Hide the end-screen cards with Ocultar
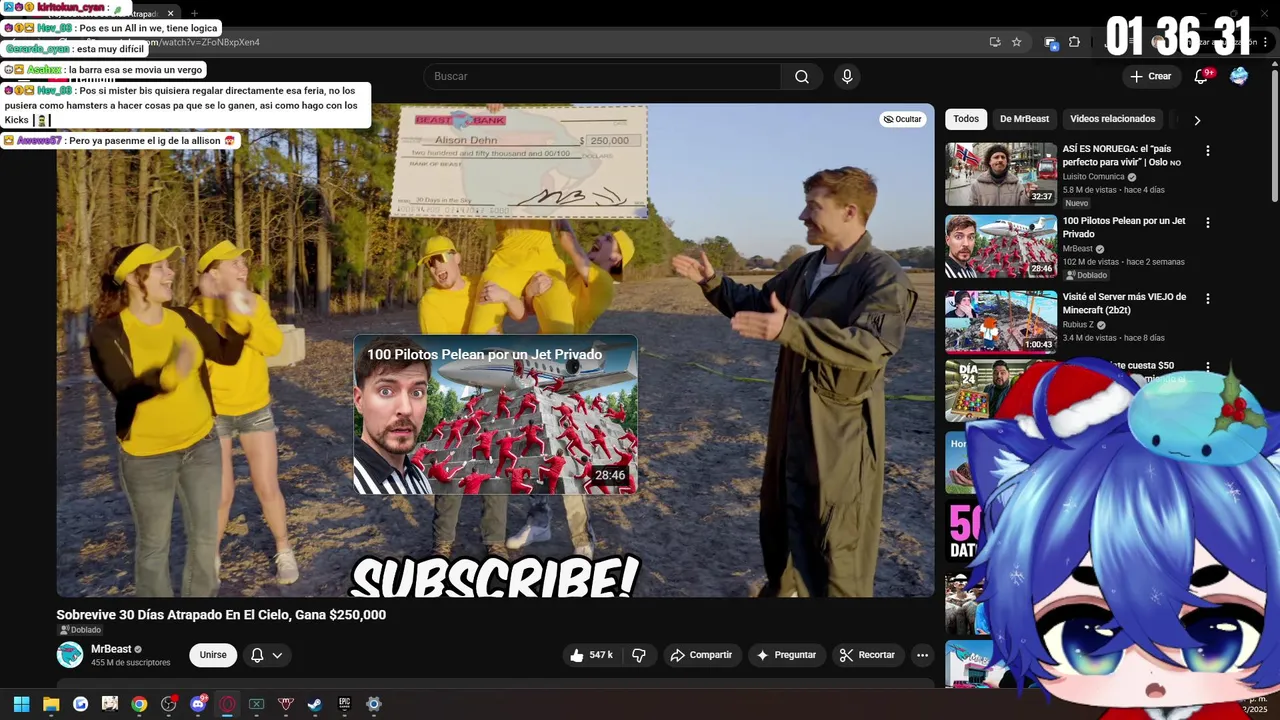Viewport: 1280px width, 720px height. coord(902,119)
